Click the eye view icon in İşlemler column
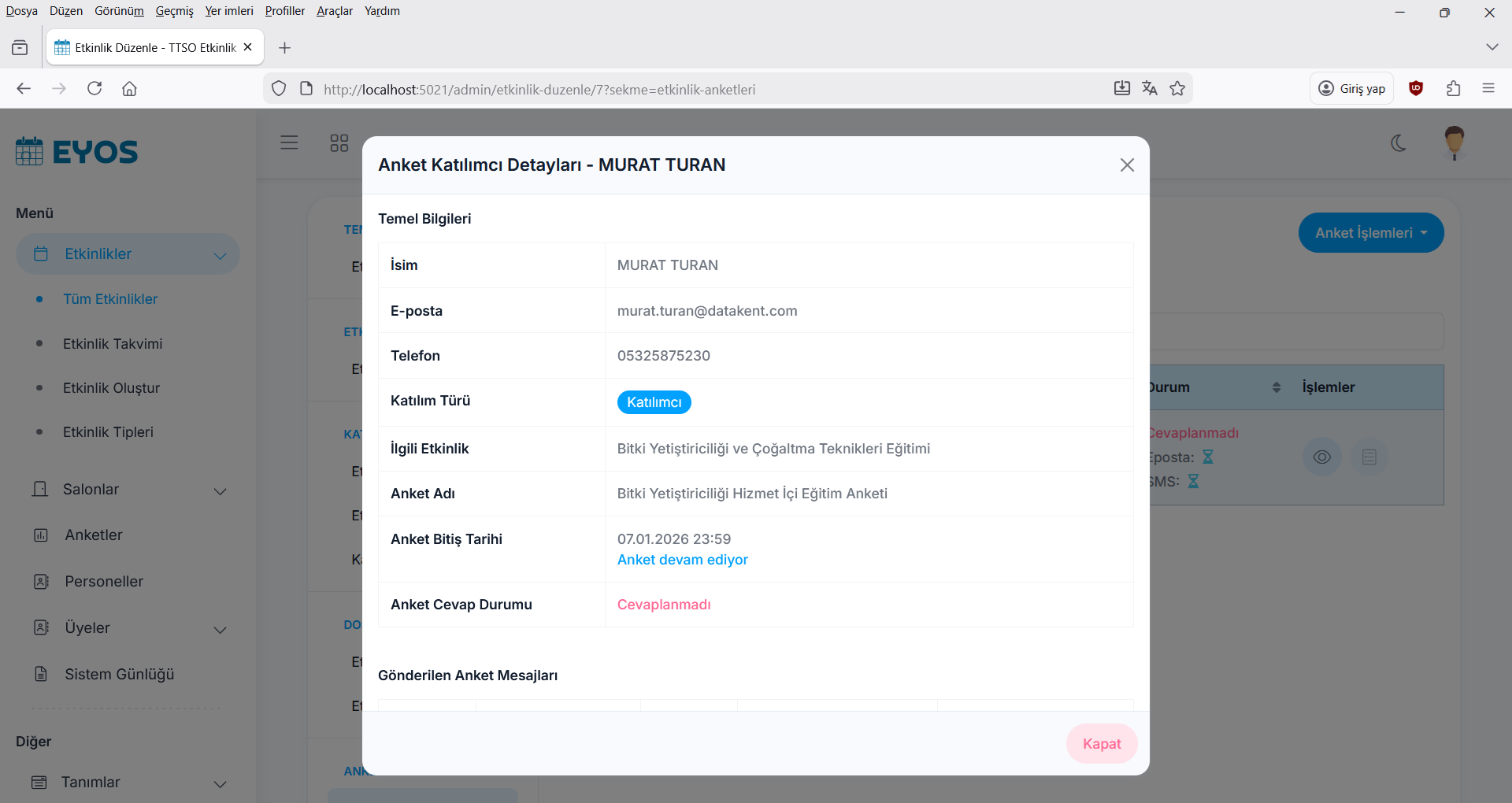This screenshot has width=1512, height=803. coord(1321,457)
